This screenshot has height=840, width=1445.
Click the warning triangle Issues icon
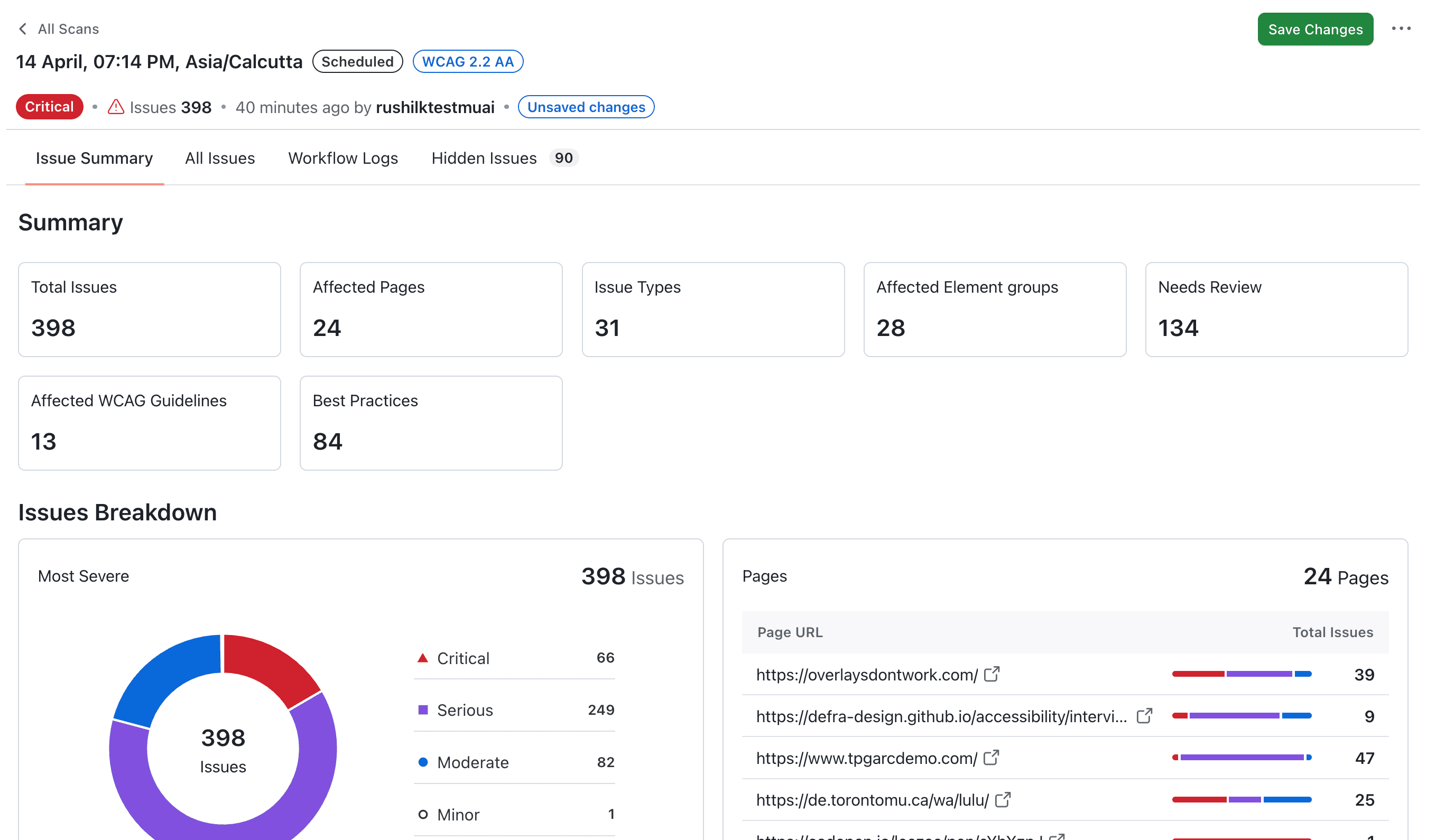point(116,107)
